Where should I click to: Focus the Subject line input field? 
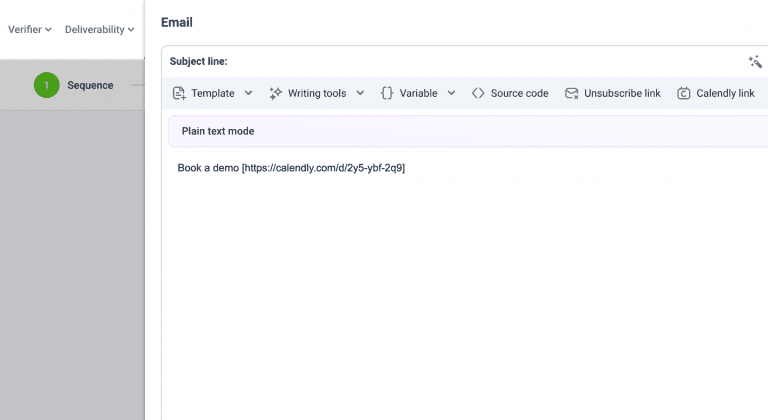point(480,62)
